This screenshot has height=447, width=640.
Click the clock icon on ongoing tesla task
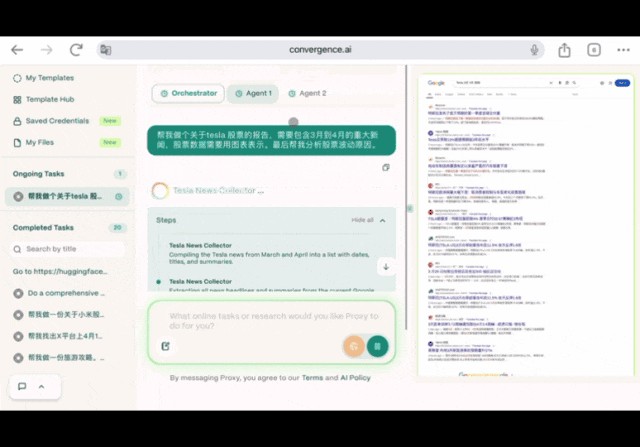click(119, 196)
